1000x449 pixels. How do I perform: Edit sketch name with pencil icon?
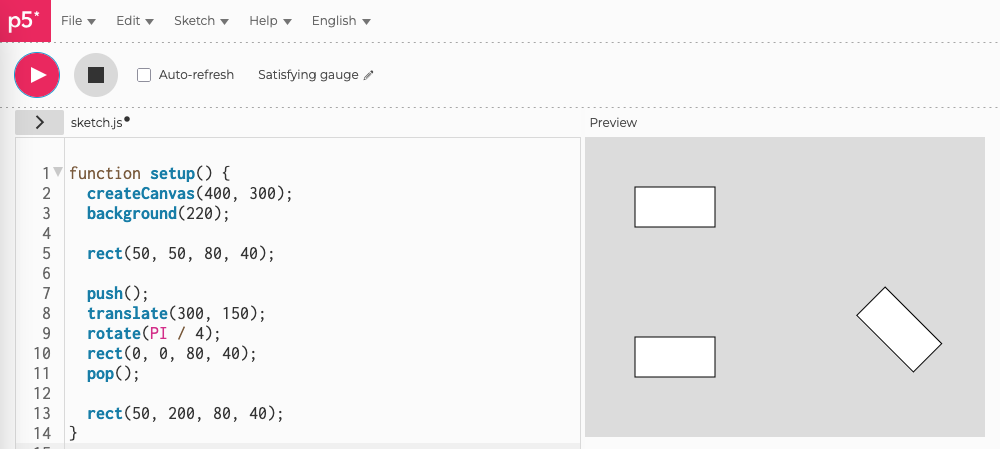pyautogui.click(x=369, y=75)
